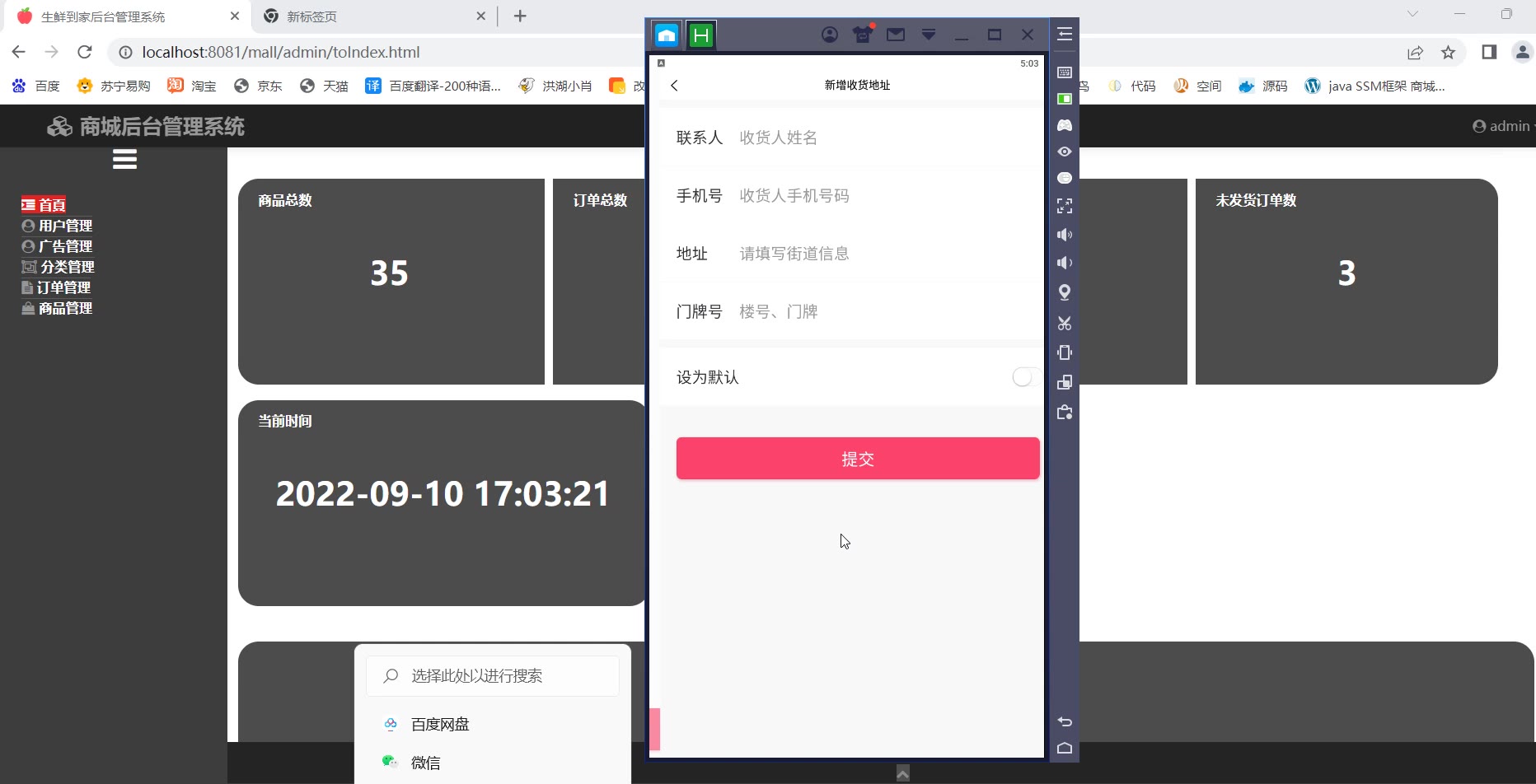This screenshot has width=1536, height=784.
Task: Expand the emulator title bar dropdown menu
Action: tap(929, 35)
